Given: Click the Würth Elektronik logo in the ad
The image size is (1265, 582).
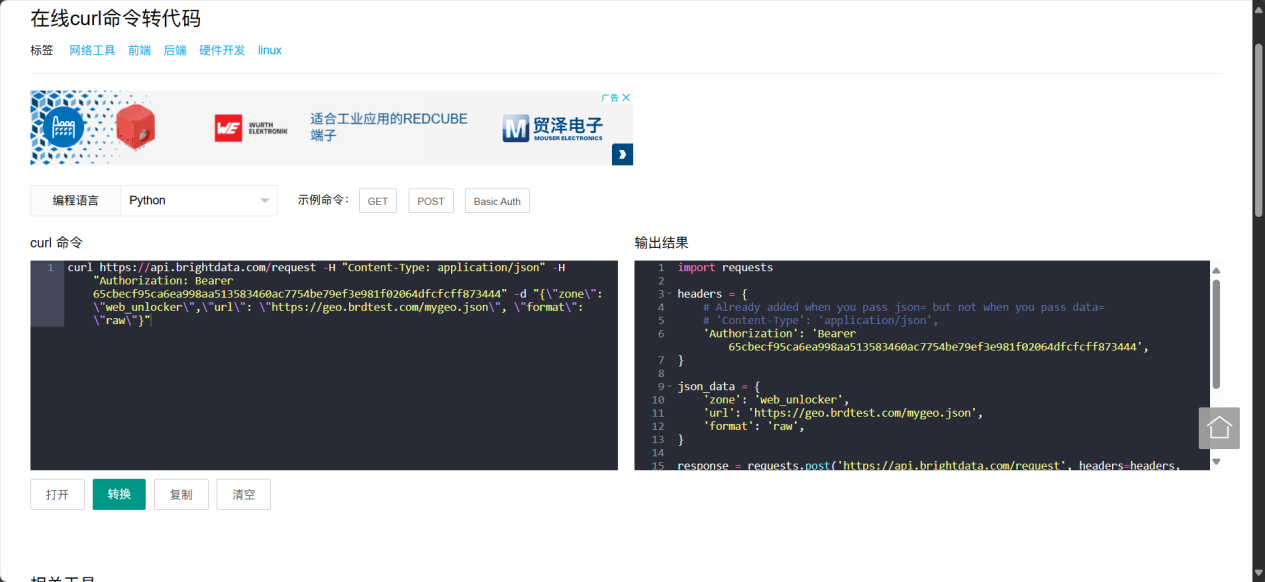Looking at the screenshot, I should pyautogui.click(x=250, y=128).
